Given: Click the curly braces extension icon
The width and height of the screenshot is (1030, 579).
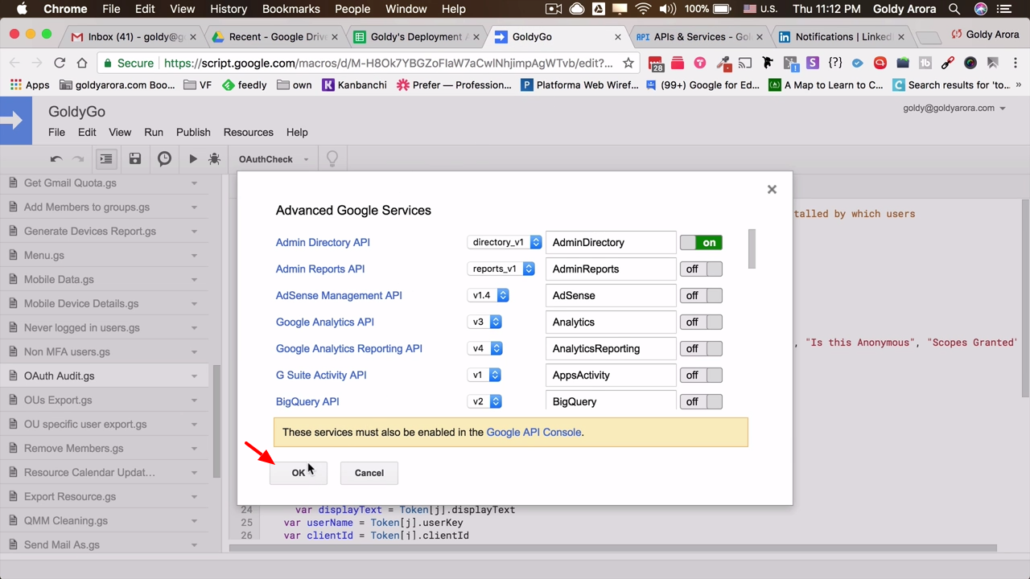Looking at the screenshot, I should 835,63.
